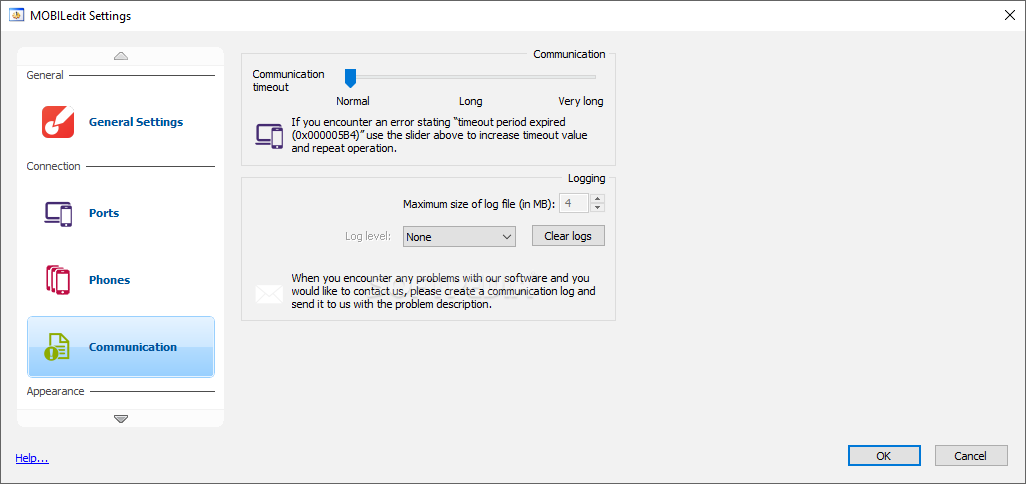Decrease maximum log file size
The width and height of the screenshot is (1026, 484).
(597, 208)
